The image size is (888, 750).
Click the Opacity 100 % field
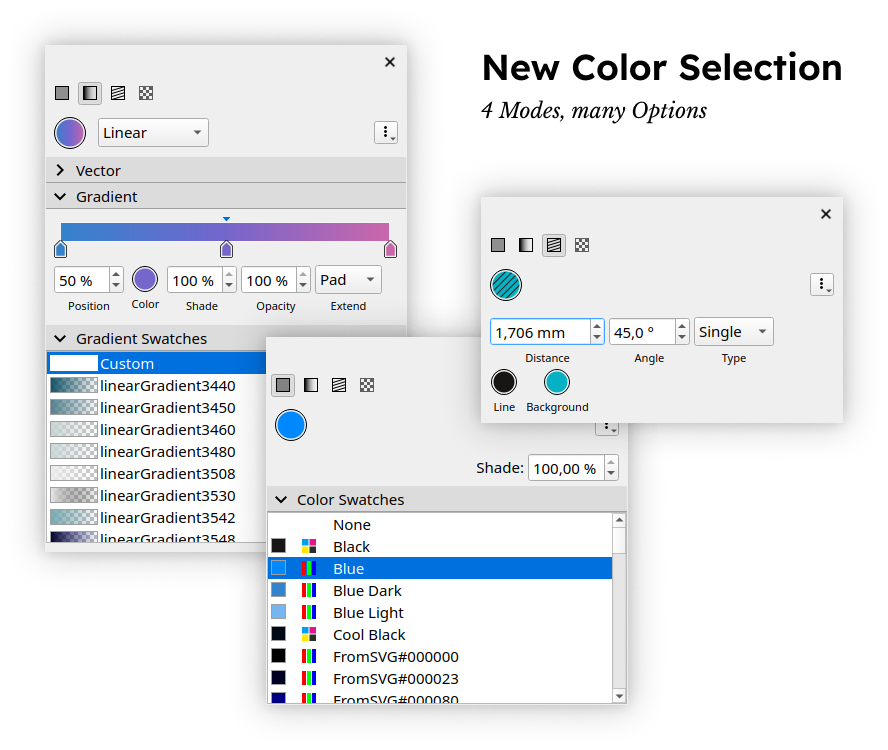point(276,280)
